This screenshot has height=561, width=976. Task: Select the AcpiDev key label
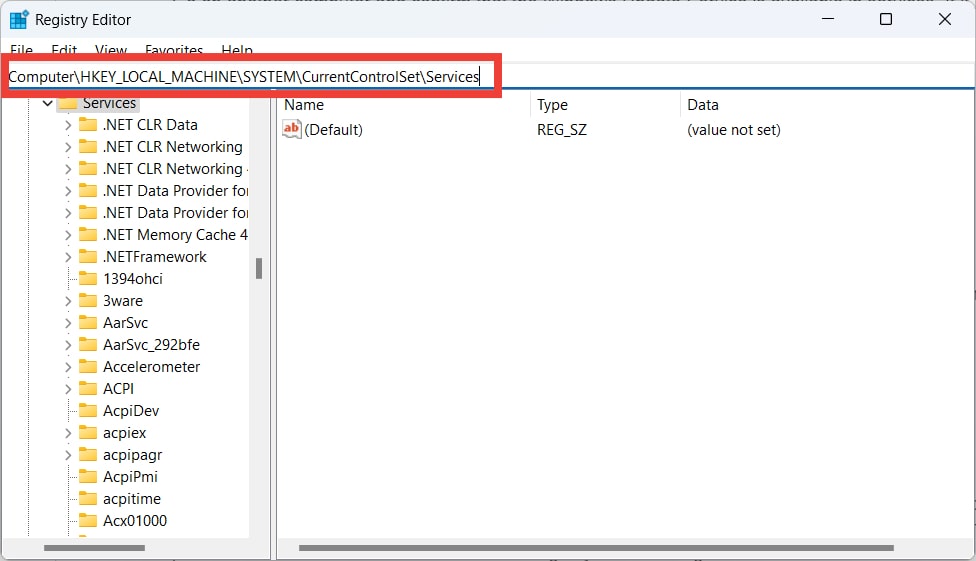point(131,410)
